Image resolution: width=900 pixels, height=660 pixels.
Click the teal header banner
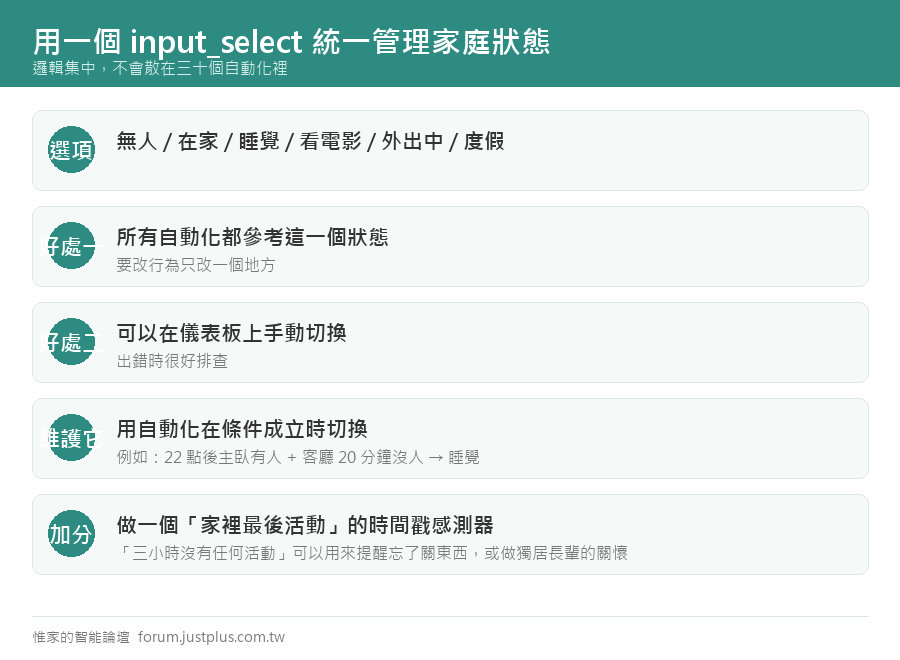[450, 44]
